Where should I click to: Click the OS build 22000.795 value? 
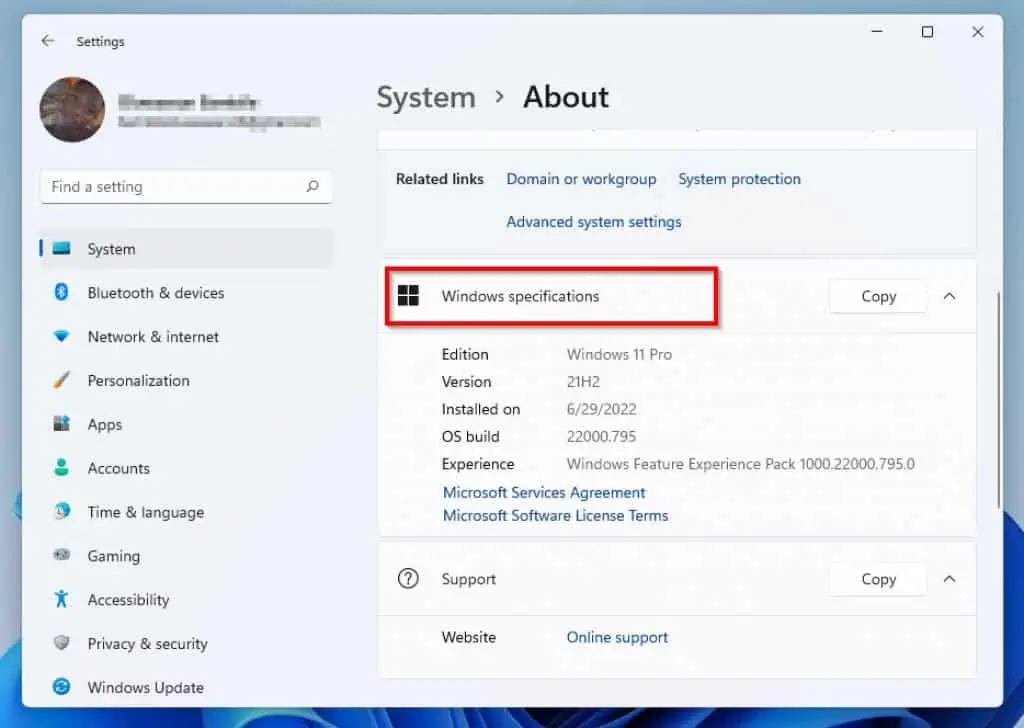tap(601, 437)
